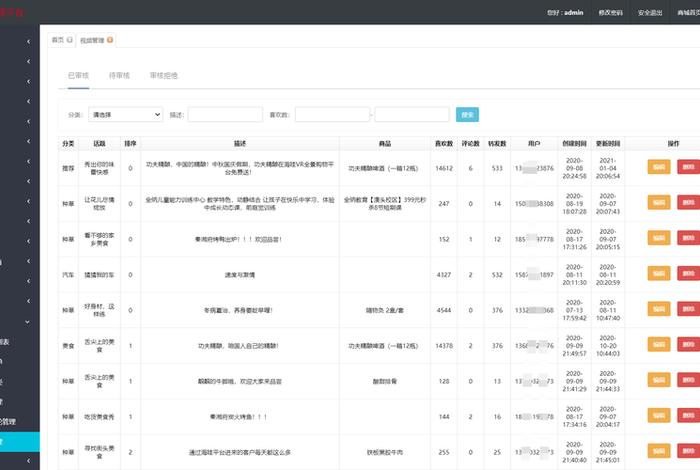This screenshot has width=700, height=470.
Task: Click the 排序 column header
Action: pyautogui.click(x=130, y=144)
